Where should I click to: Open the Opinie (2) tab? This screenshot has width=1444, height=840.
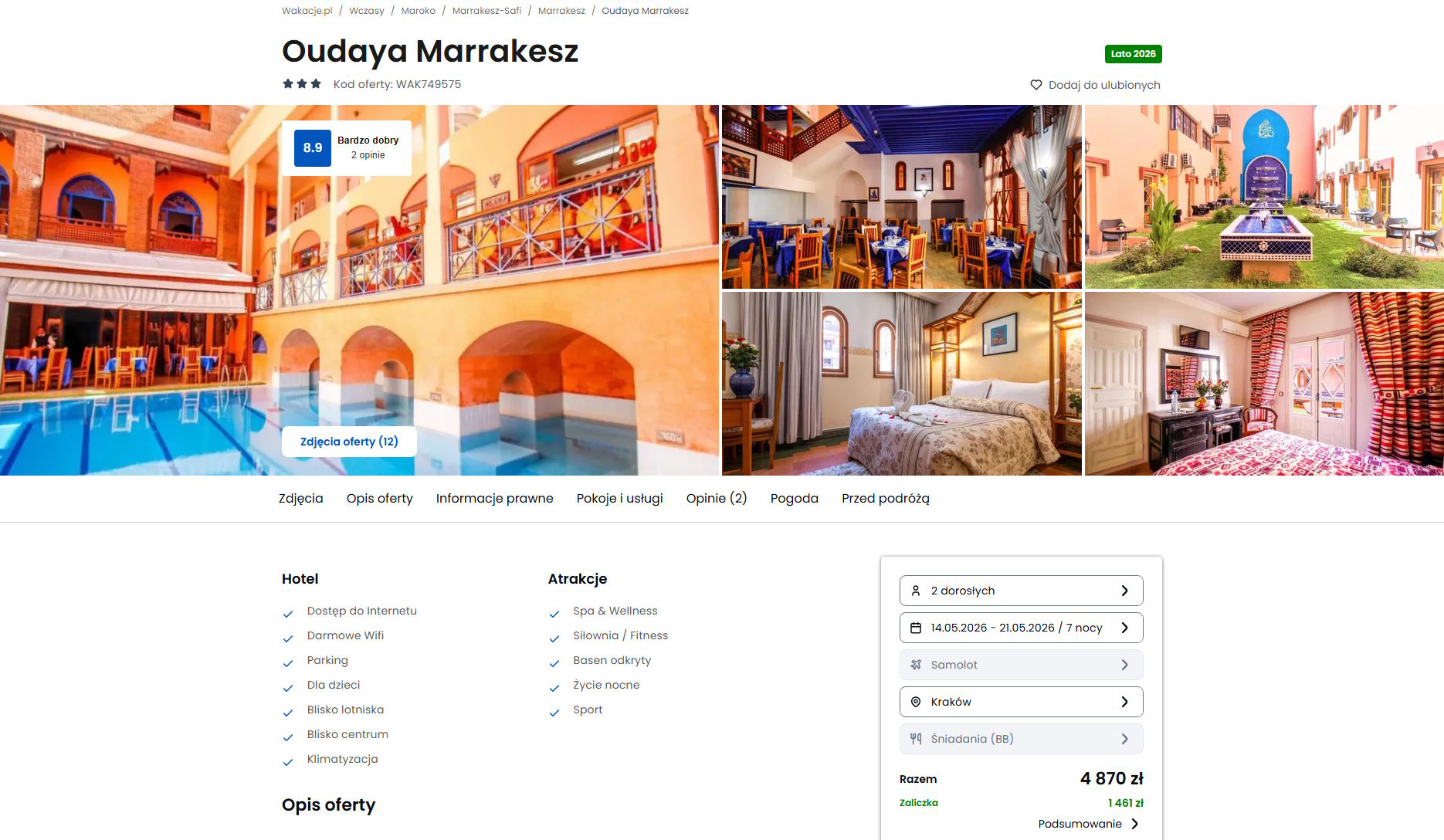[717, 499]
